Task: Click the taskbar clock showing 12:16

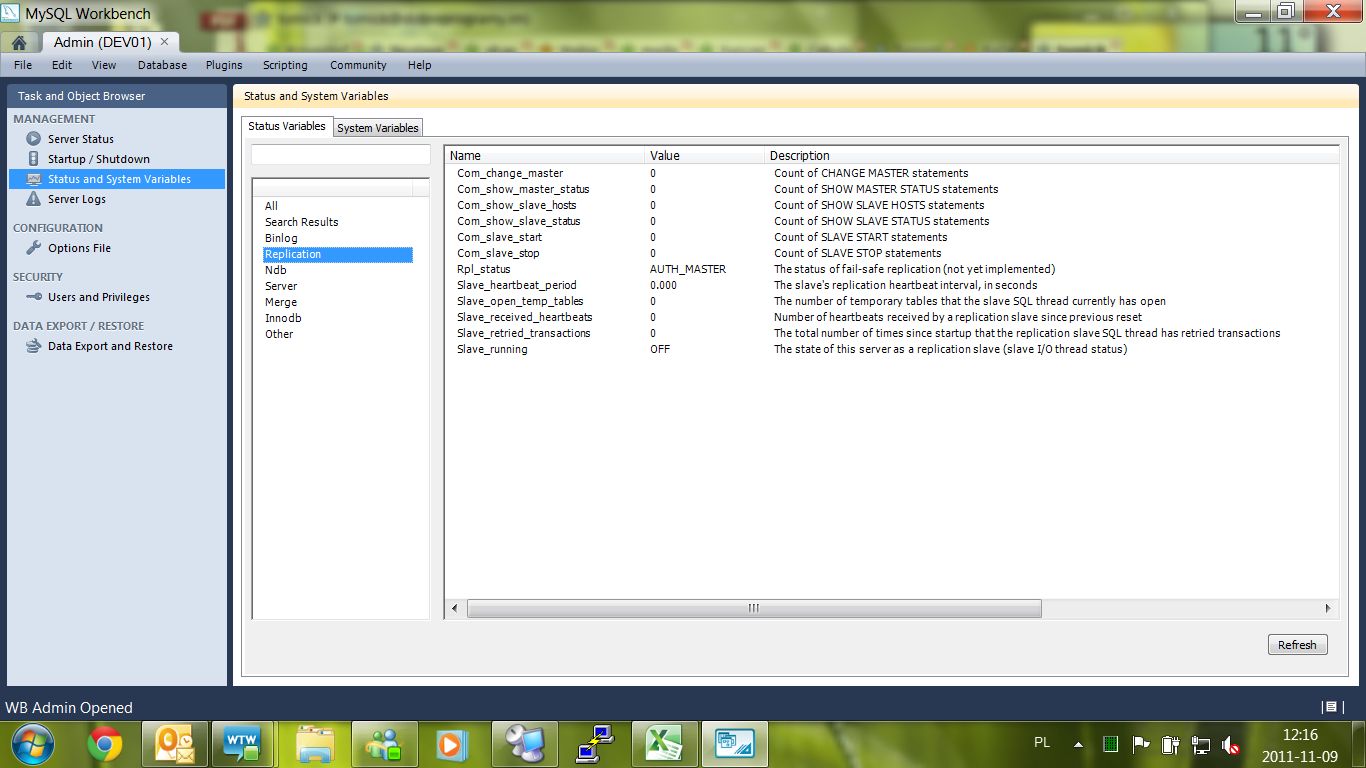Action: 1299,735
